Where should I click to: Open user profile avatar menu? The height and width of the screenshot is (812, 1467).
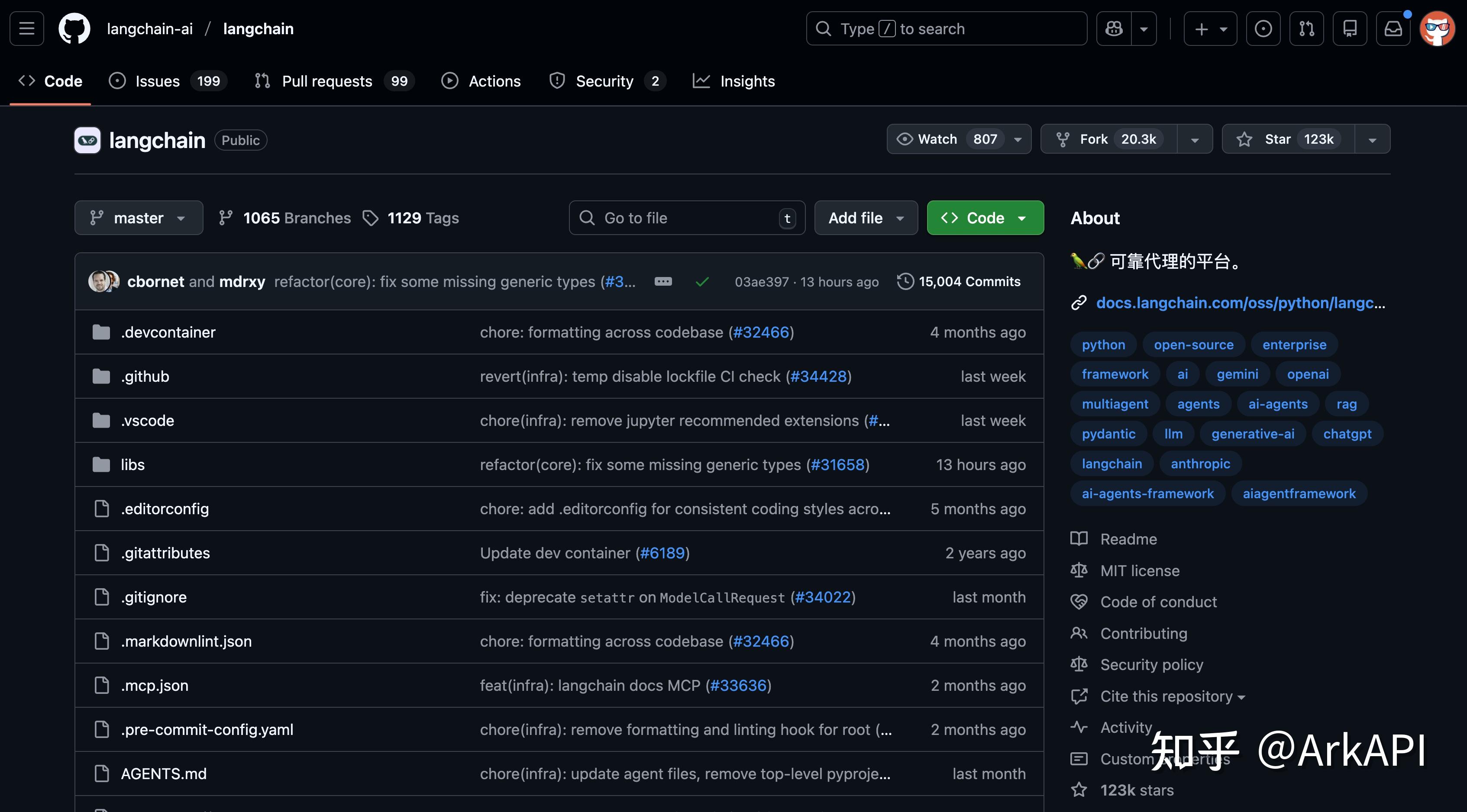pos(1437,29)
